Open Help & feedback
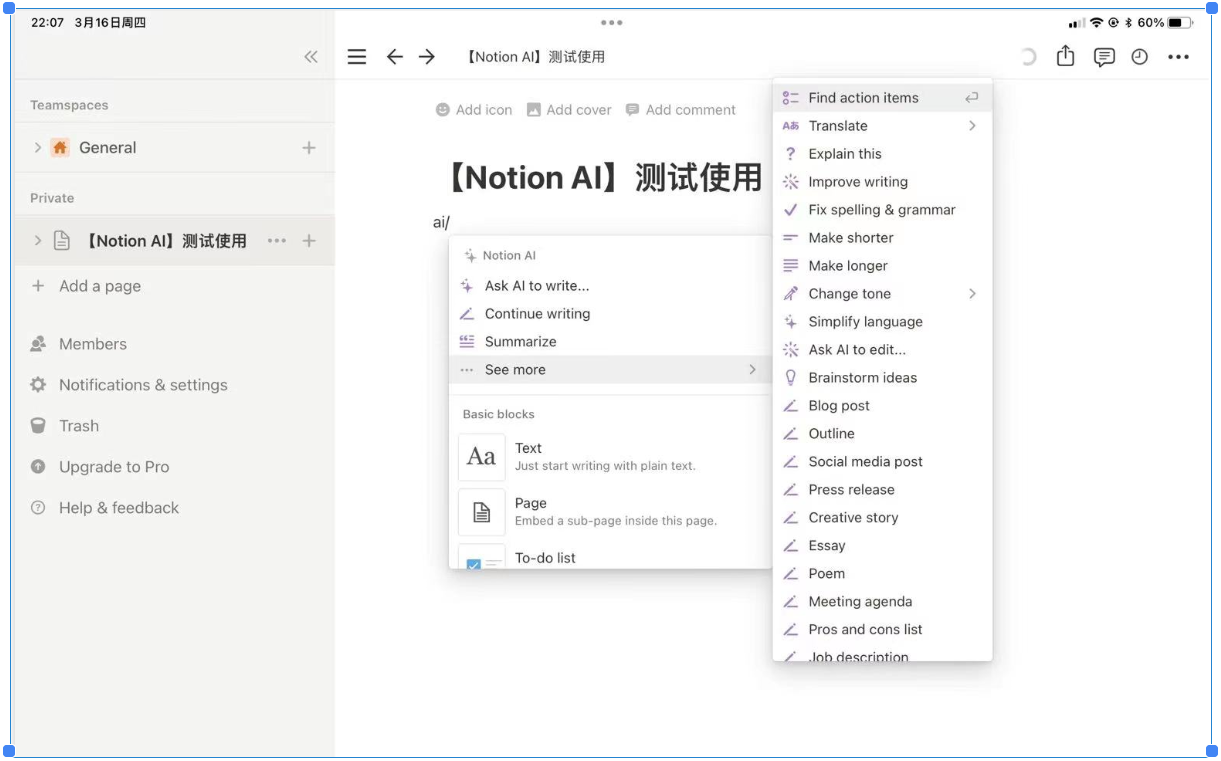Viewport: 1221px width, 761px height. [x=105, y=508]
